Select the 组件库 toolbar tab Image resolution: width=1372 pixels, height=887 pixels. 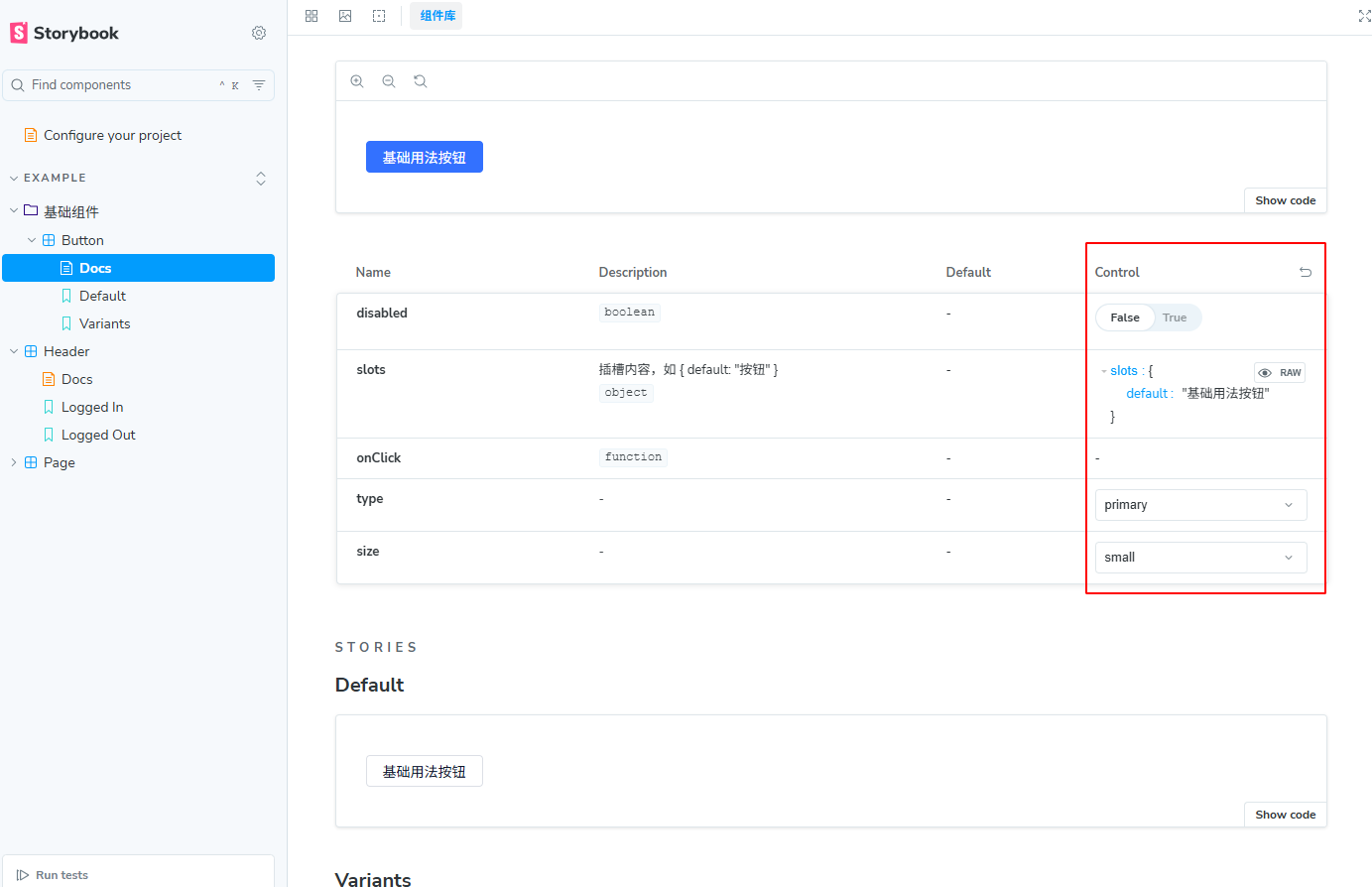pyautogui.click(x=437, y=16)
